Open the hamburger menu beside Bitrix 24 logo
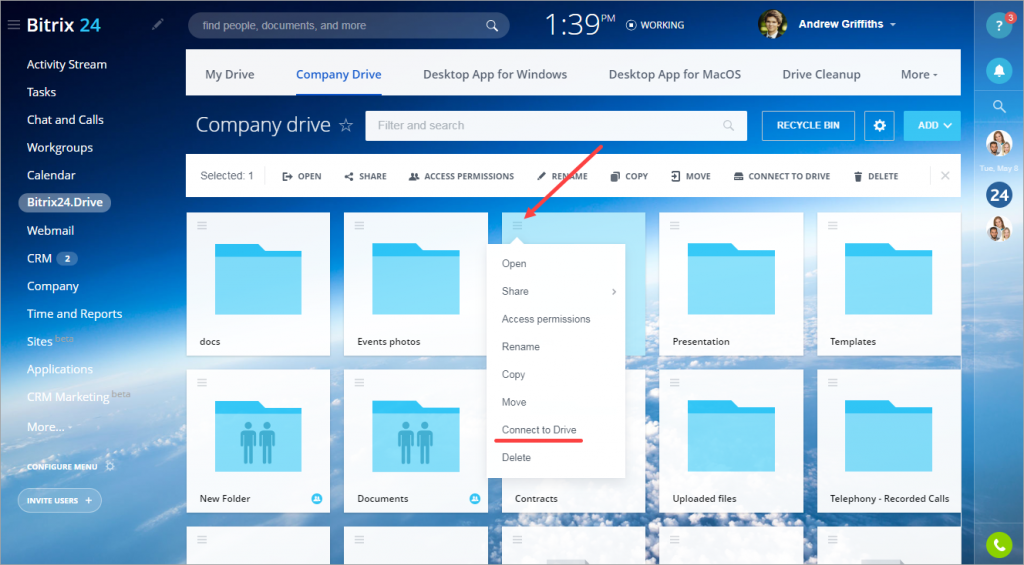This screenshot has height=565, width=1024. pyautogui.click(x=14, y=25)
